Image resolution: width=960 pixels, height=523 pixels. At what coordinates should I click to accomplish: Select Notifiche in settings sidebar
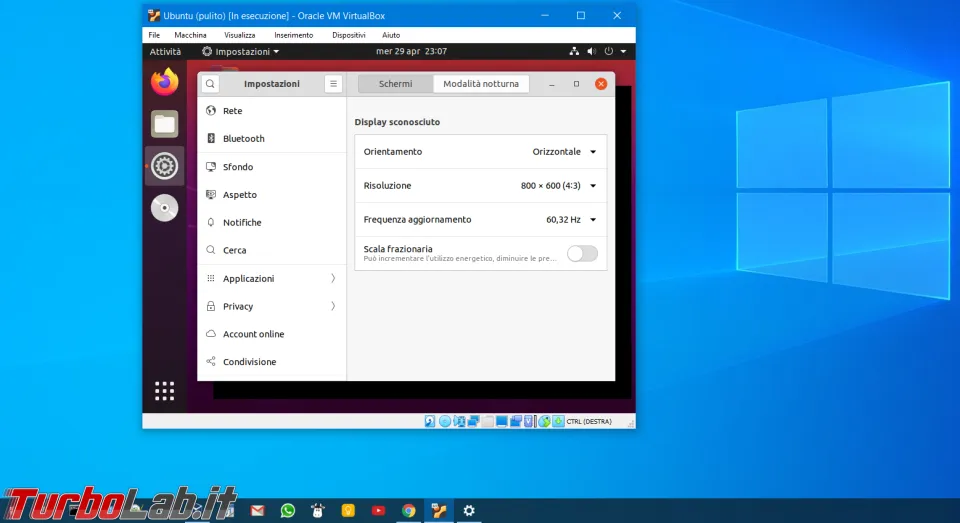272,222
